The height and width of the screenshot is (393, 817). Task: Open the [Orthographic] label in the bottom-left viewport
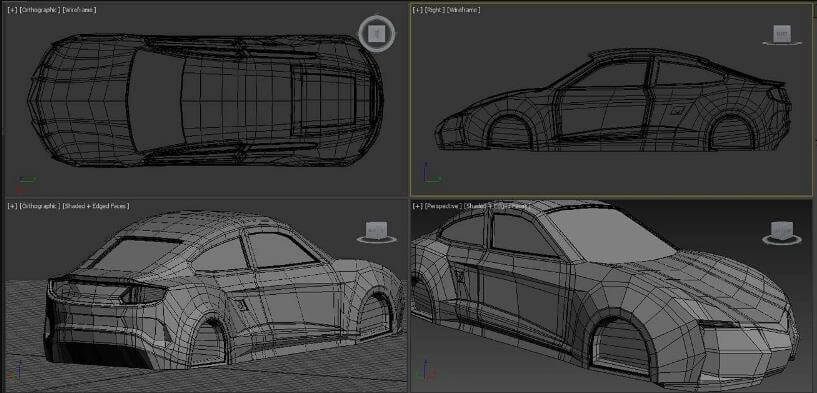click(x=40, y=206)
